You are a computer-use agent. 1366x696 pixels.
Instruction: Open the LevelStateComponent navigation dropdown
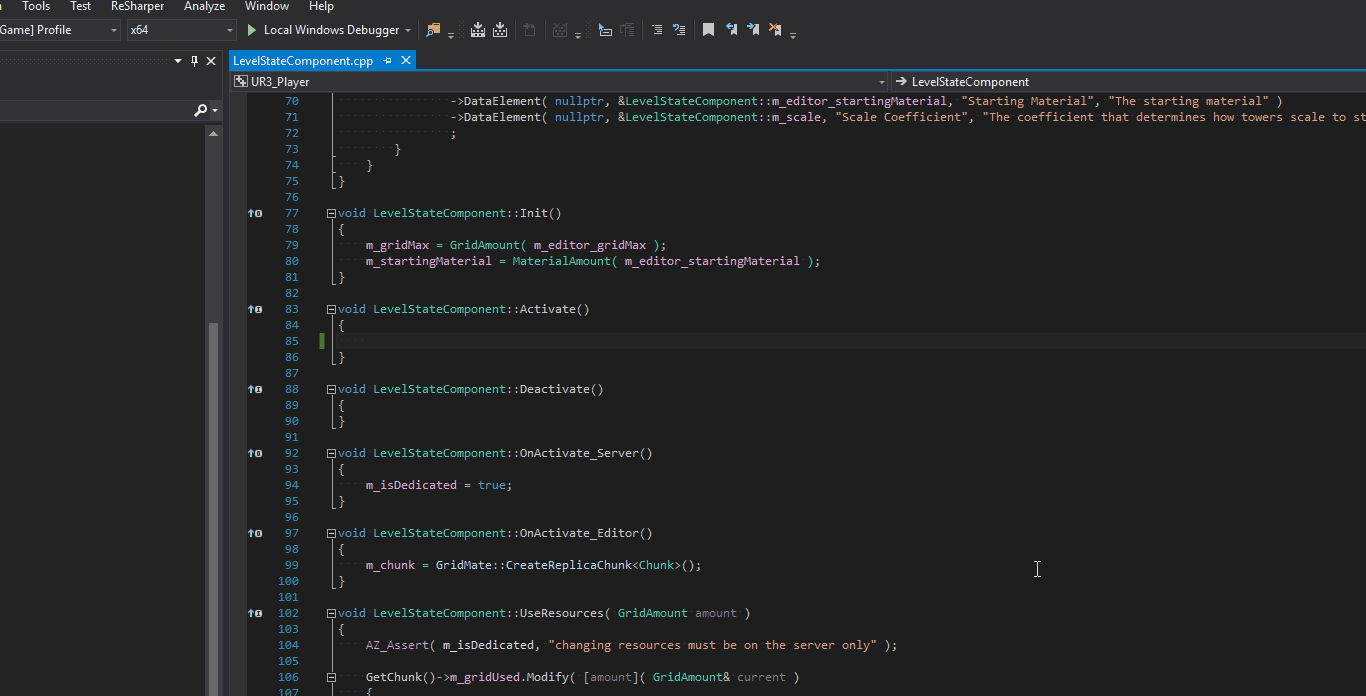pyautogui.click(x=1127, y=82)
